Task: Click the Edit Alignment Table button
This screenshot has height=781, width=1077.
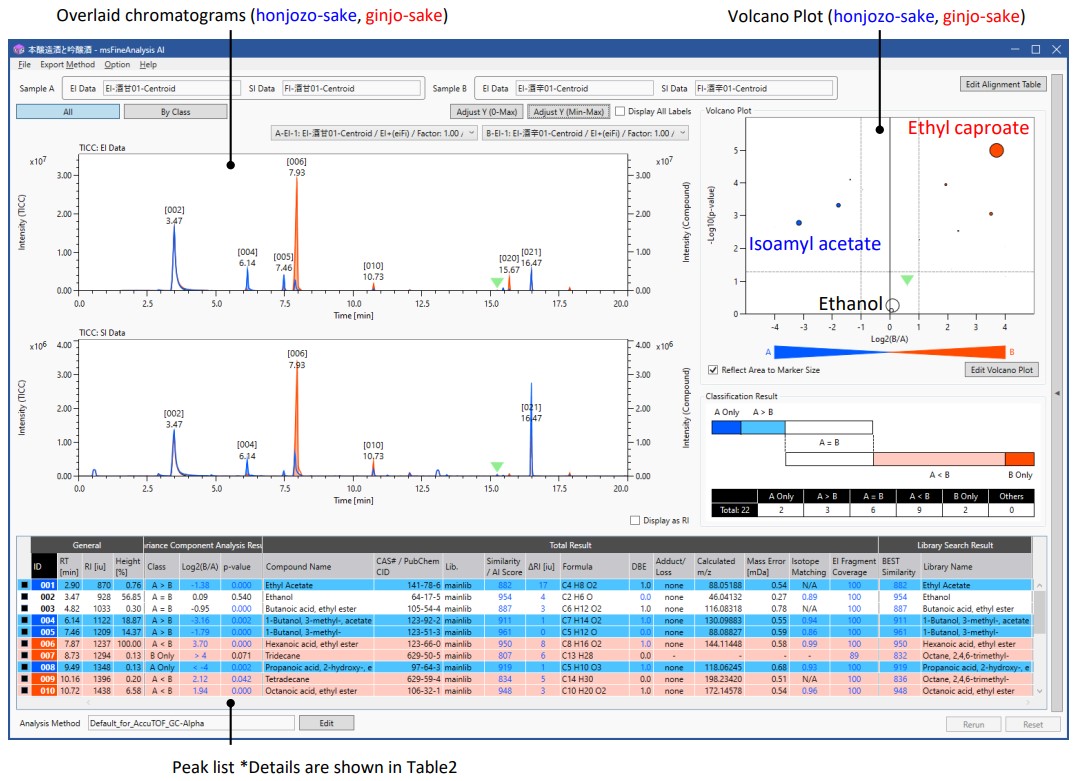Action: 1001,85
